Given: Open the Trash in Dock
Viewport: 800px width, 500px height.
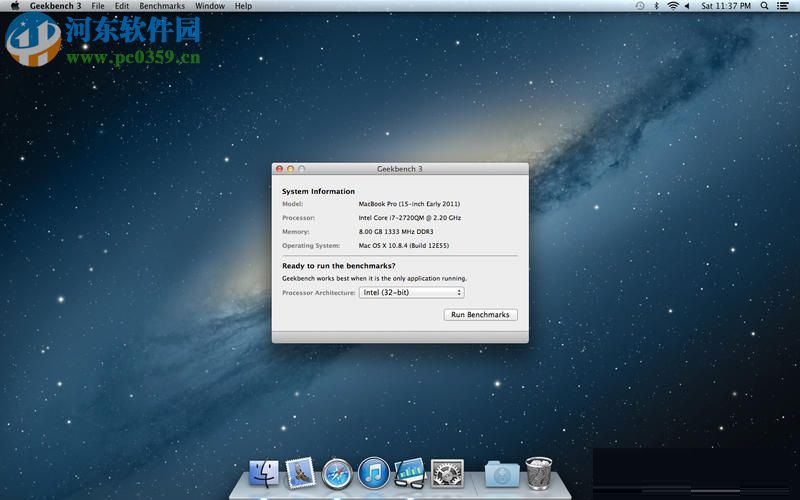Looking at the screenshot, I should tap(539, 473).
